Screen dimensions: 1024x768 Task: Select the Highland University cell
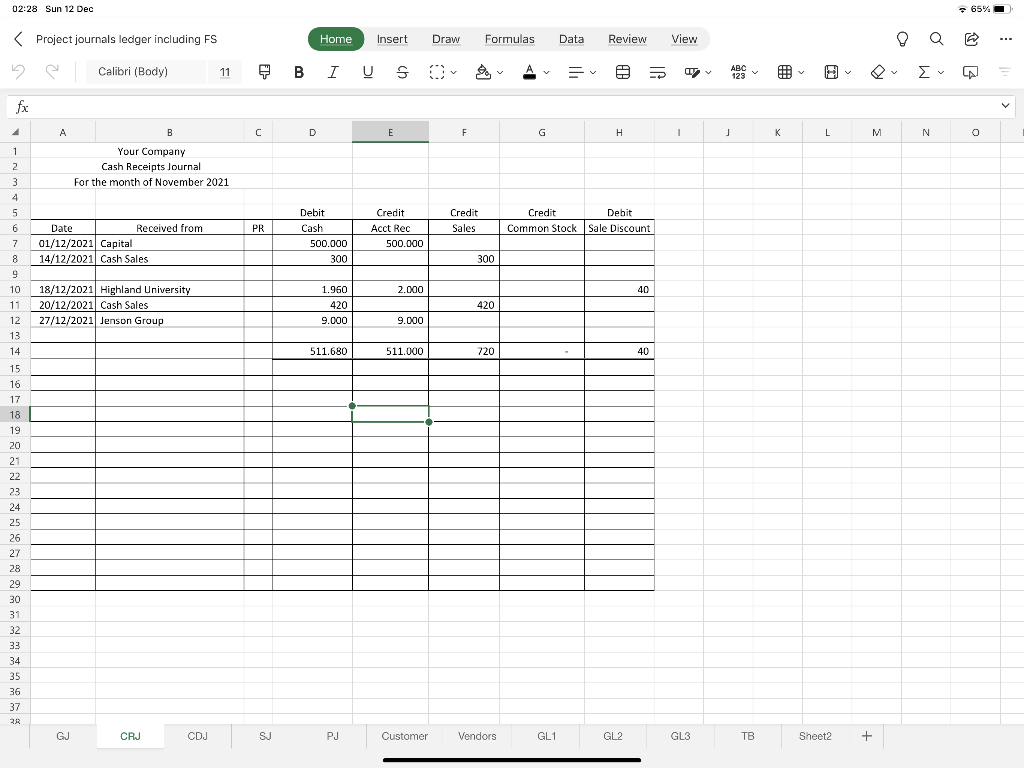tap(170, 289)
